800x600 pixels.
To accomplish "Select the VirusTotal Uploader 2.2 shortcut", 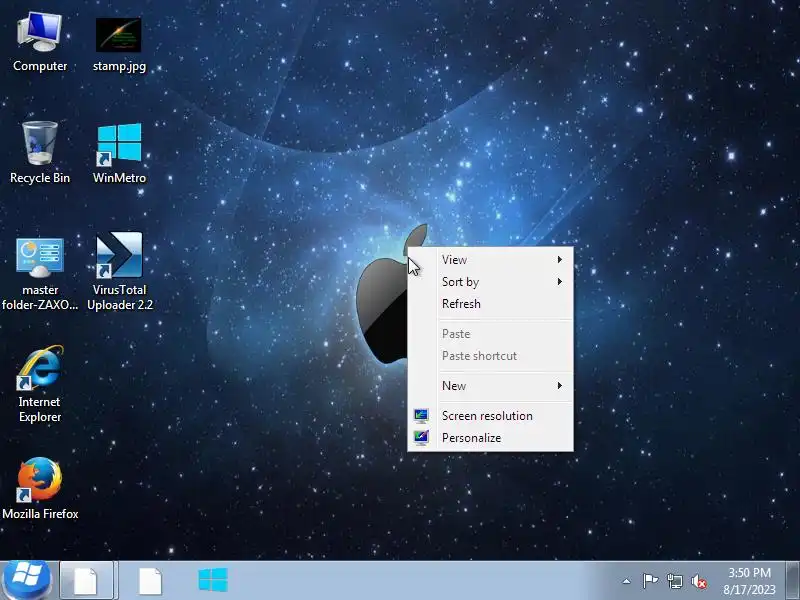I will click(x=119, y=255).
